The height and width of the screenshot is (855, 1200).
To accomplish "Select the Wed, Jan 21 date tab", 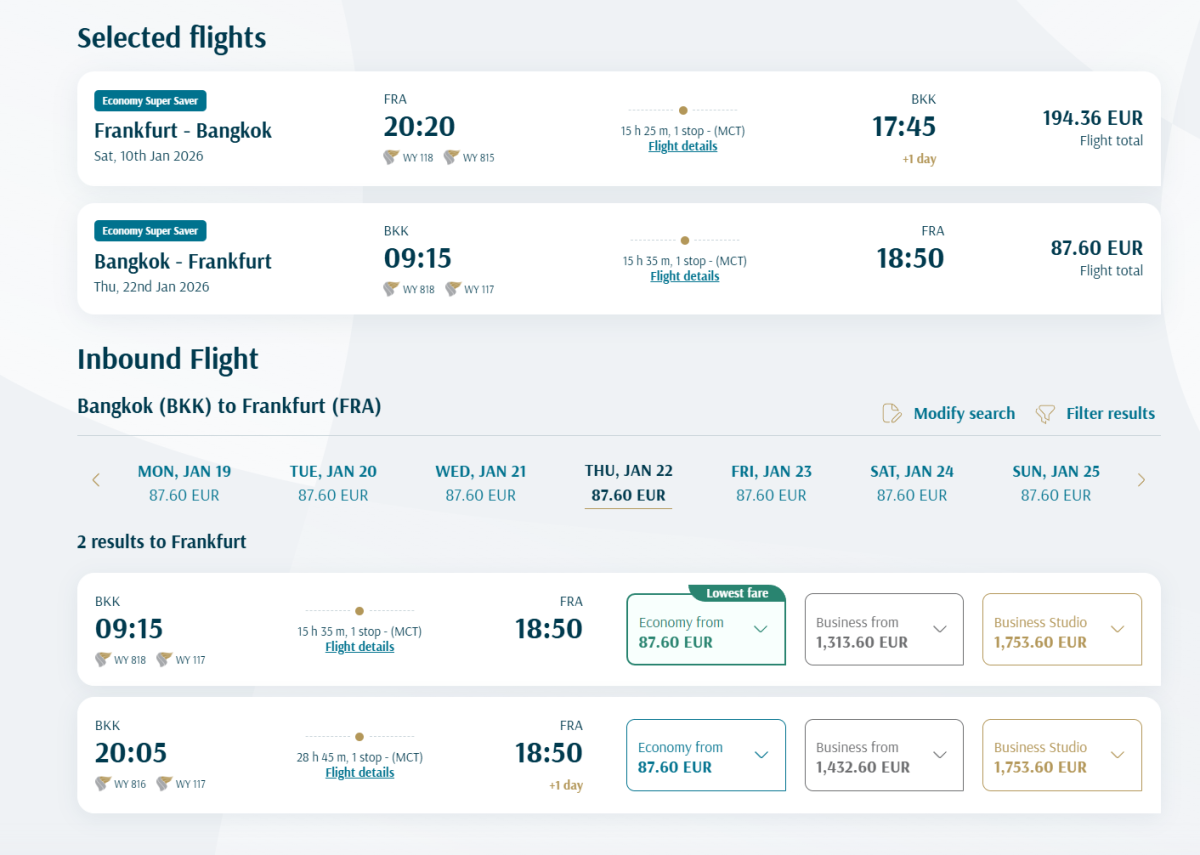I will (x=480, y=482).
